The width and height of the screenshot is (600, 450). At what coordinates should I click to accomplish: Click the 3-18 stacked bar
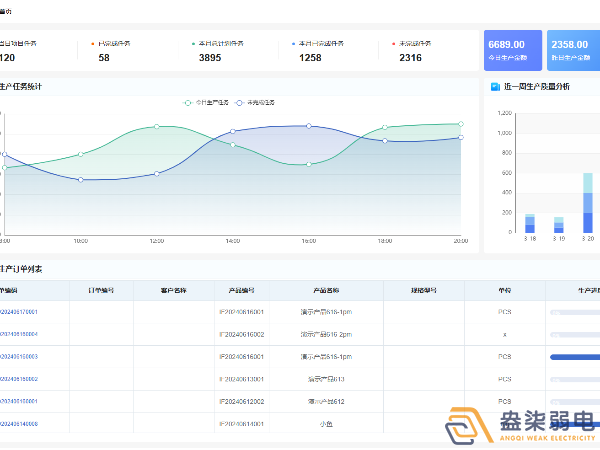[530, 223]
